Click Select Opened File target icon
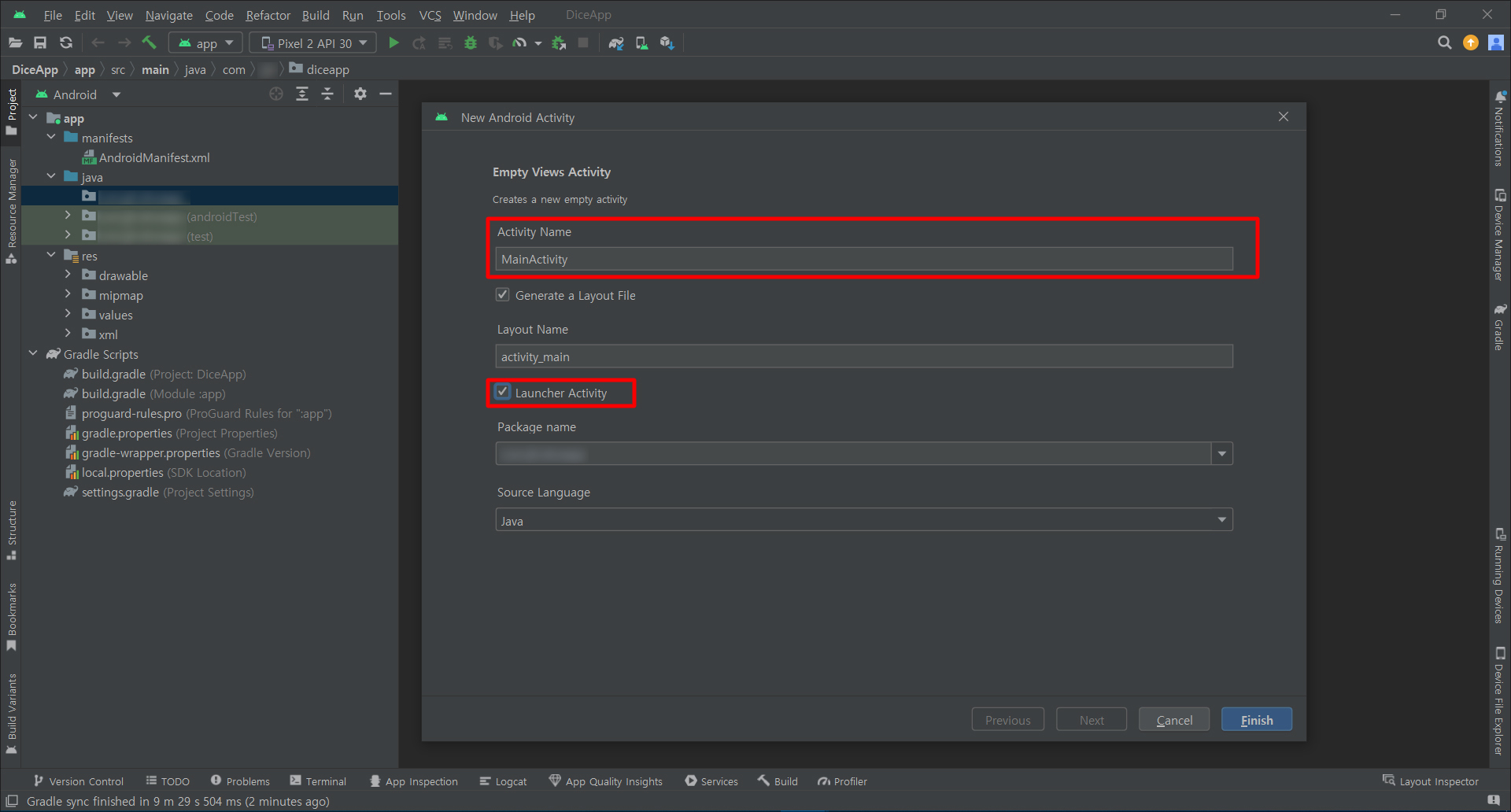This screenshot has height=812, width=1511. [x=276, y=94]
